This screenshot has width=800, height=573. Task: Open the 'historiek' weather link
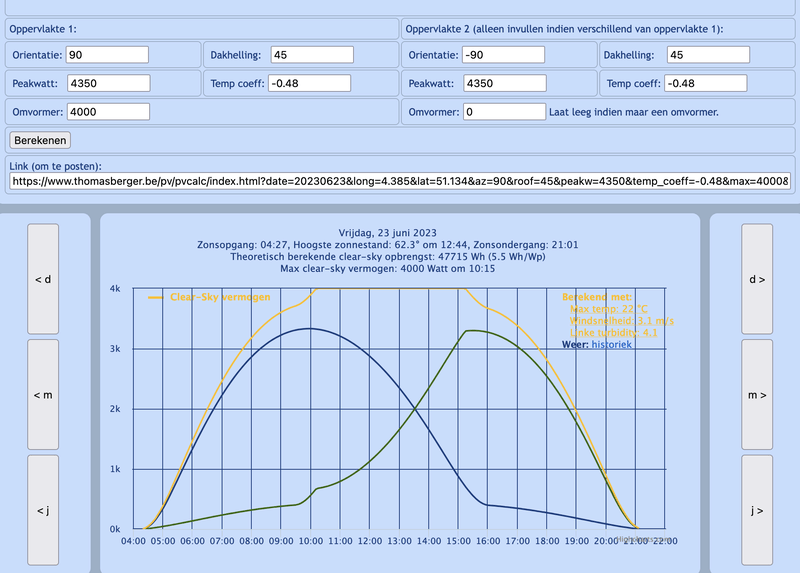click(611, 344)
